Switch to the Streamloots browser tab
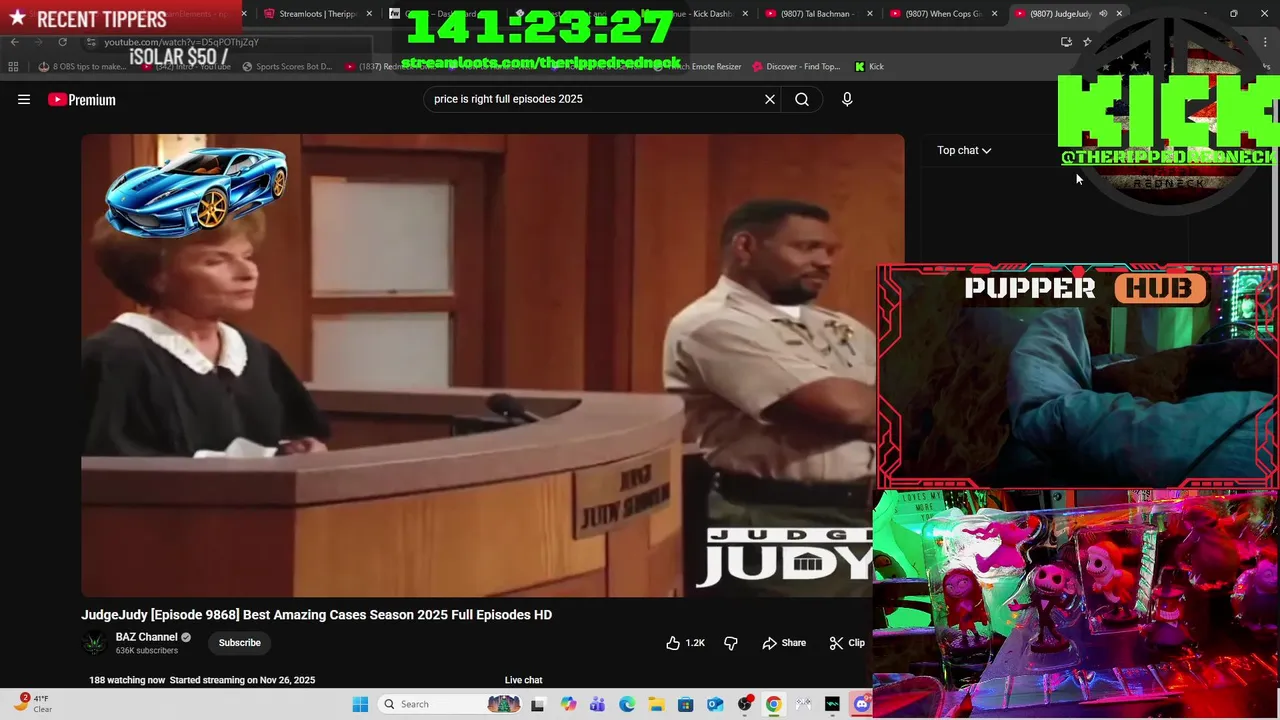The image size is (1280, 720). [x=318, y=14]
